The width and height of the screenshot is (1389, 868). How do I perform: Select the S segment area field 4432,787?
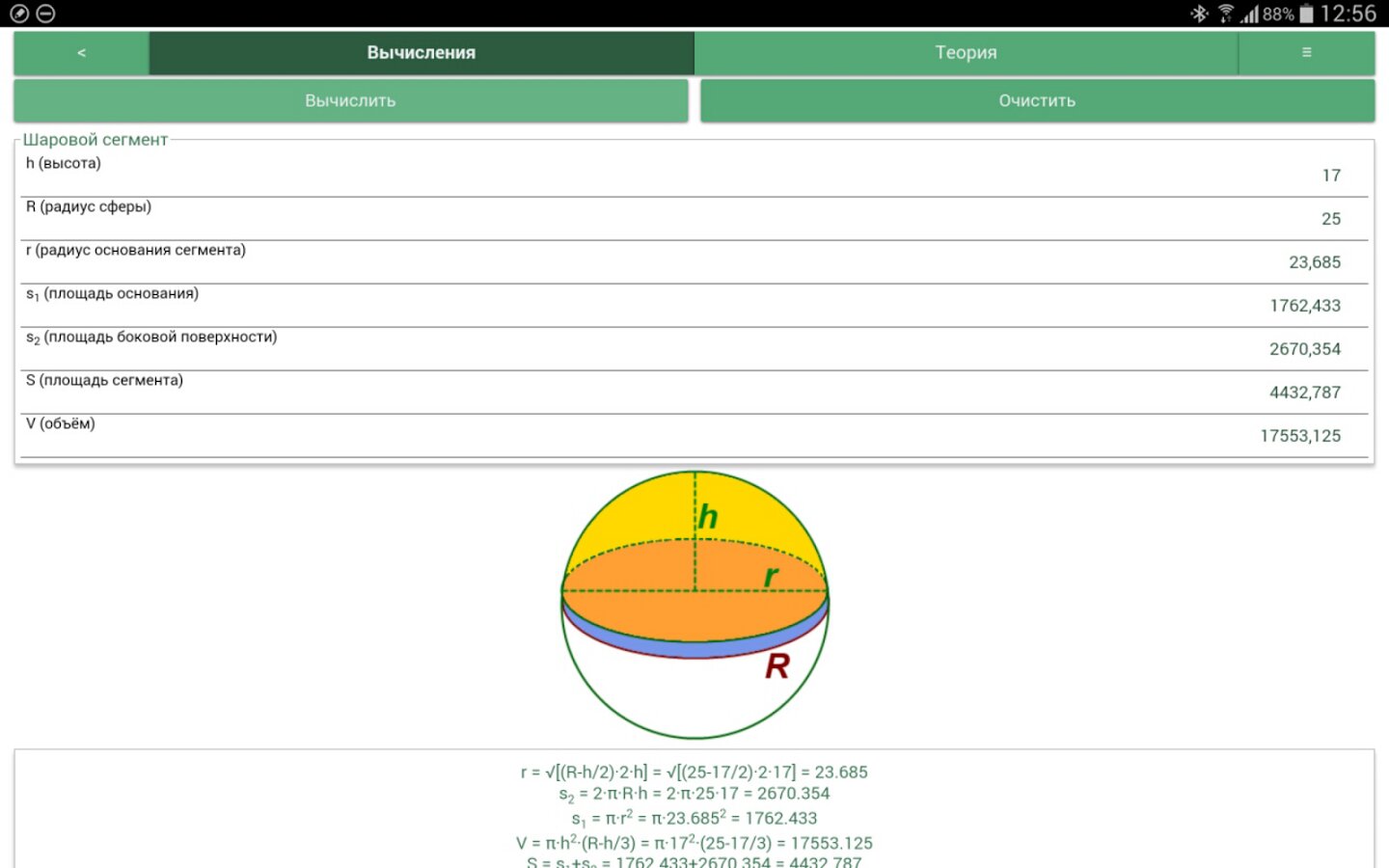pyautogui.click(x=694, y=393)
